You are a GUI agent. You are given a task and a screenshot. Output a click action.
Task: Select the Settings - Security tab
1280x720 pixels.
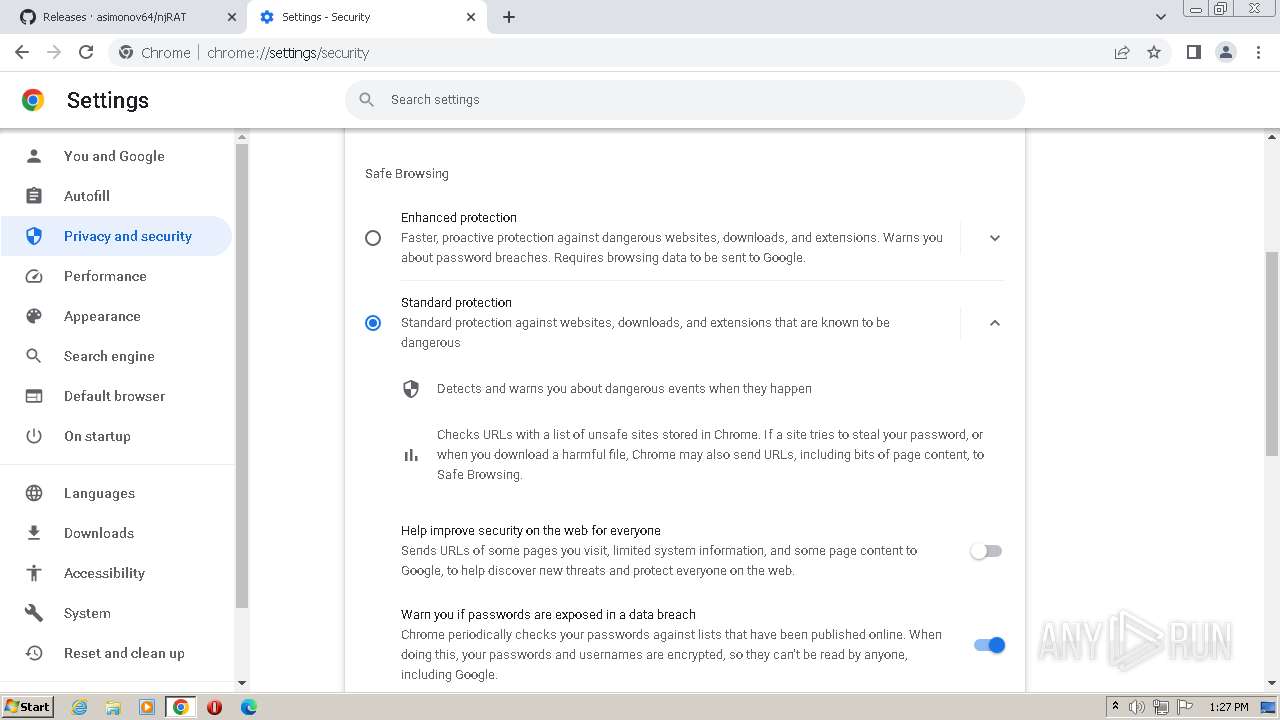point(366,17)
